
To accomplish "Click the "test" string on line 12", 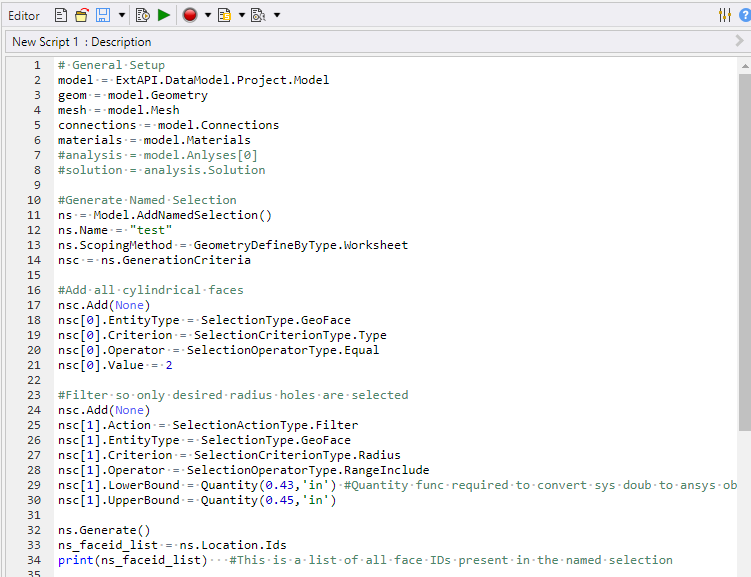I will click(150, 230).
